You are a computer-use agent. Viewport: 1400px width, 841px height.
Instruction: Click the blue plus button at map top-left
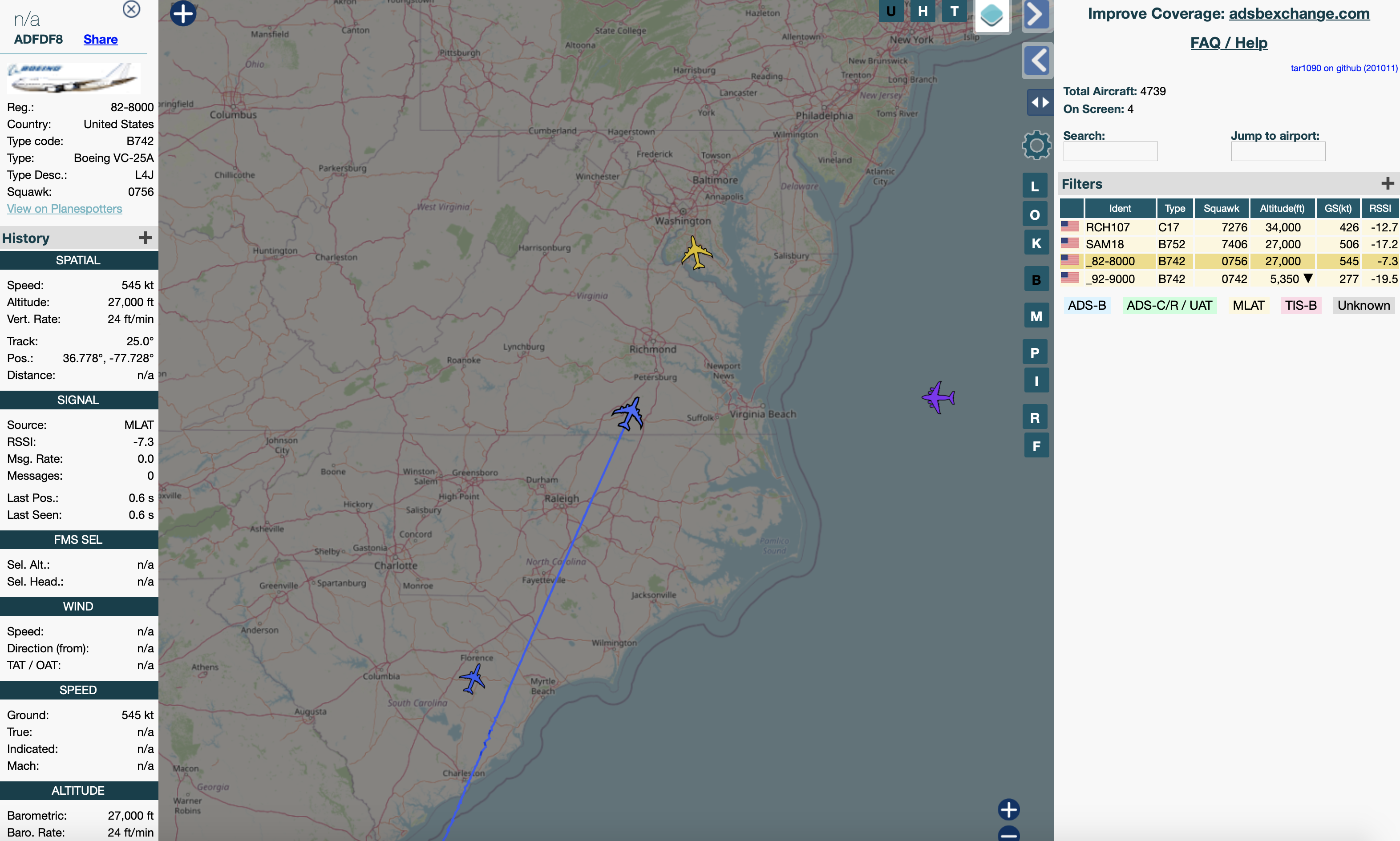(183, 13)
